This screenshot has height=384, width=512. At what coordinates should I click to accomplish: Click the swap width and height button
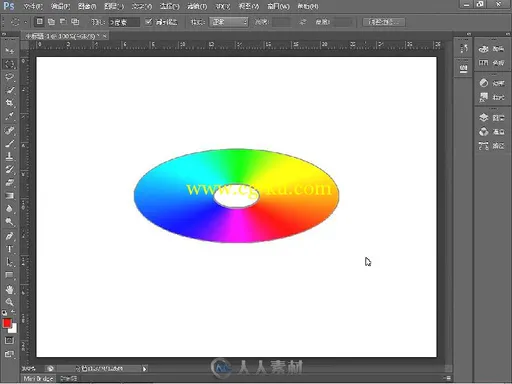click(x=302, y=22)
